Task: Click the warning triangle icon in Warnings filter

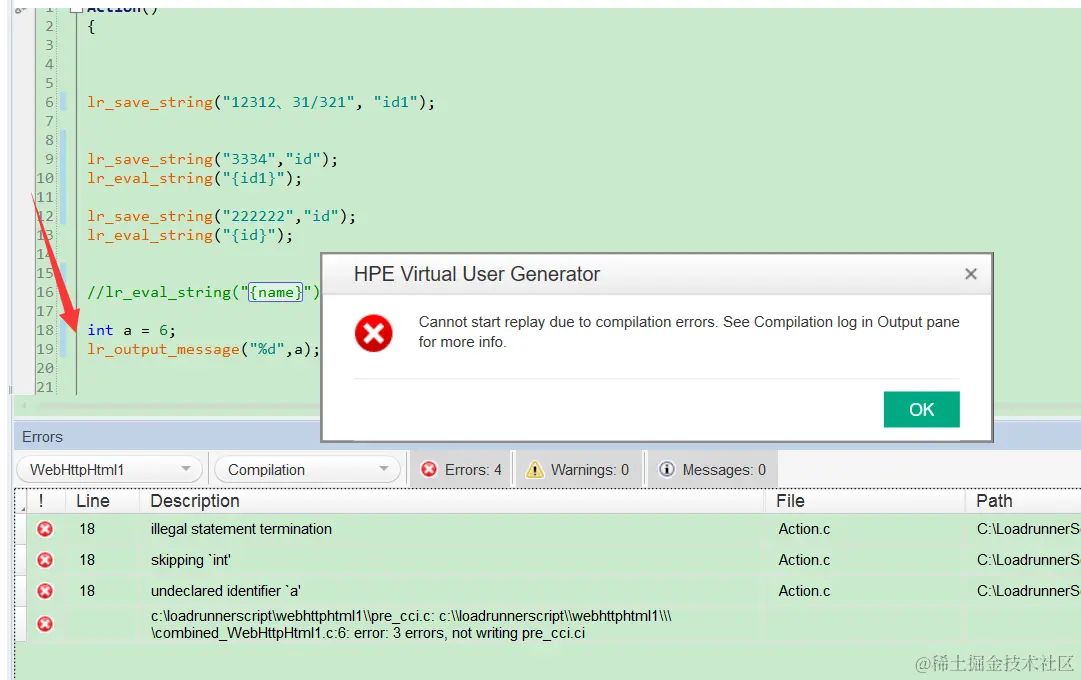Action: click(x=534, y=470)
